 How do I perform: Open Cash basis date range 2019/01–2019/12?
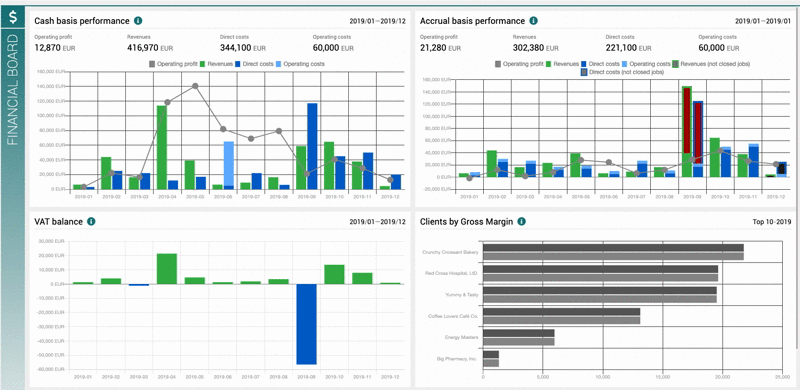click(x=378, y=21)
